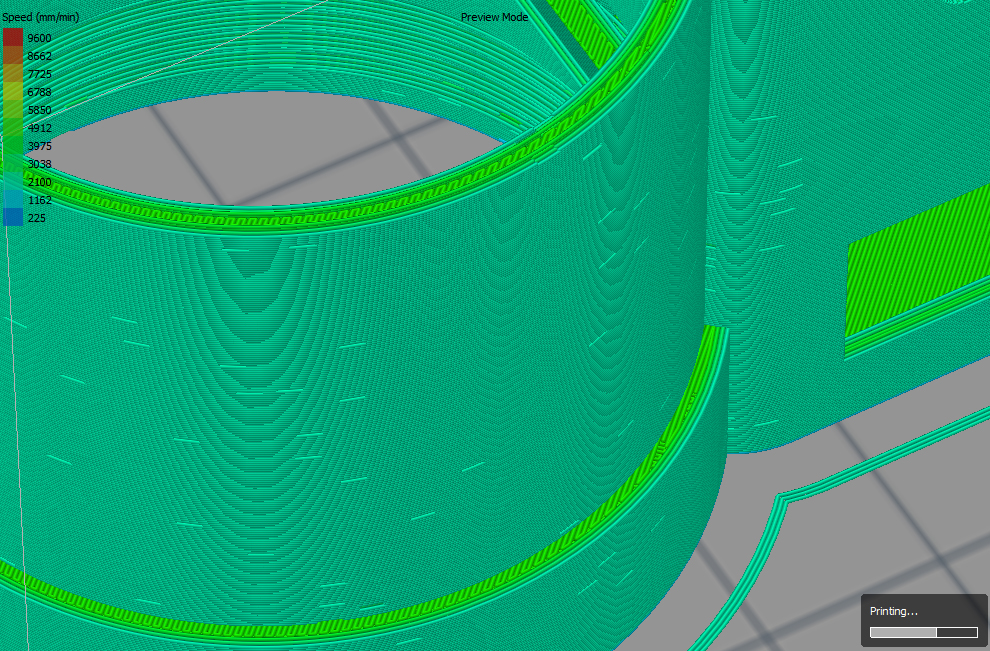Select the 8662 speed color swatch
The height and width of the screenshot is (651, 990).
tap(13, 56)
